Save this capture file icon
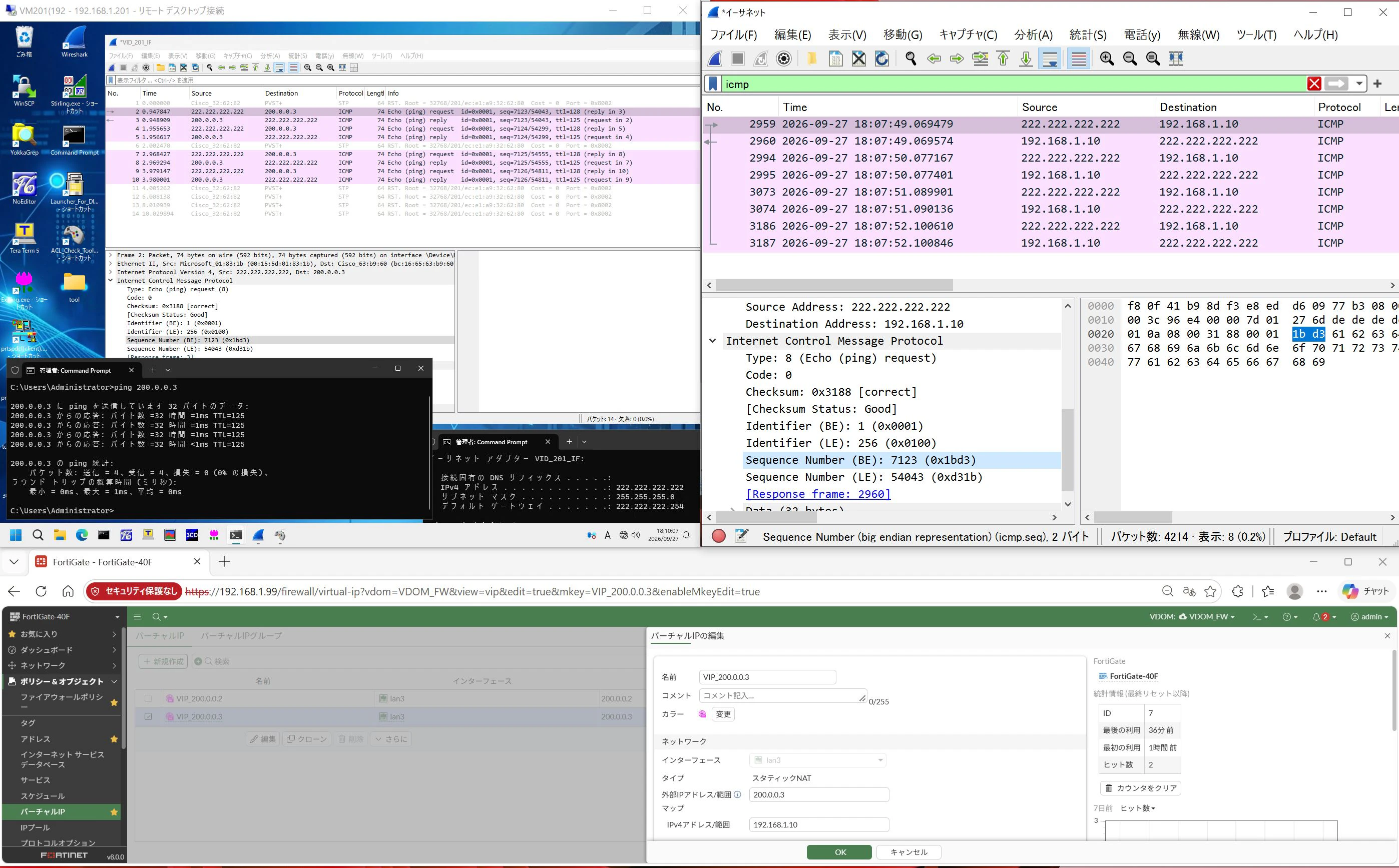 (835, 59)
